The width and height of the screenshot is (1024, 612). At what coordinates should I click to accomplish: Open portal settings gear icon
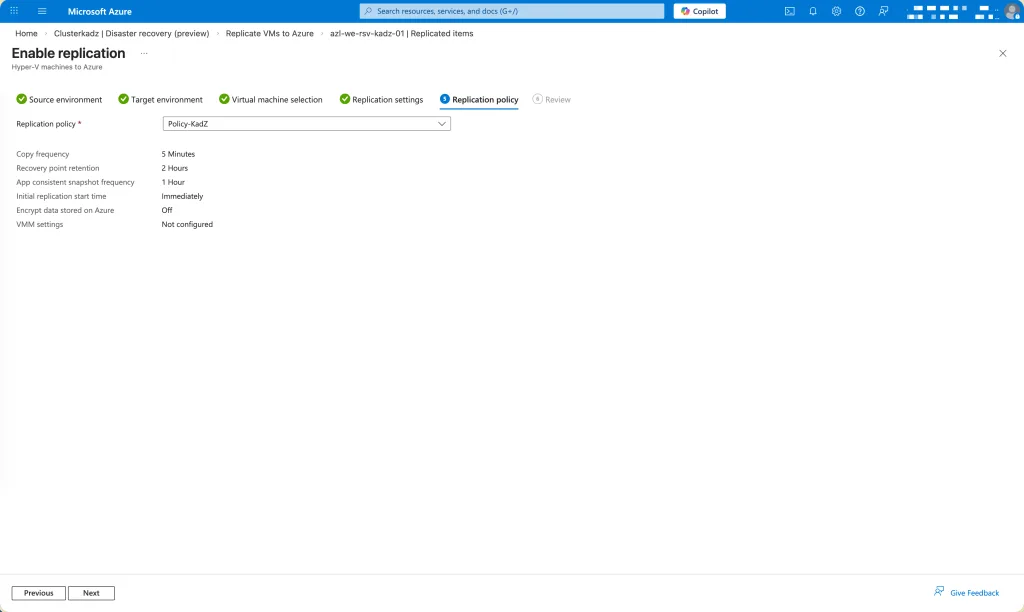[836, 11]
